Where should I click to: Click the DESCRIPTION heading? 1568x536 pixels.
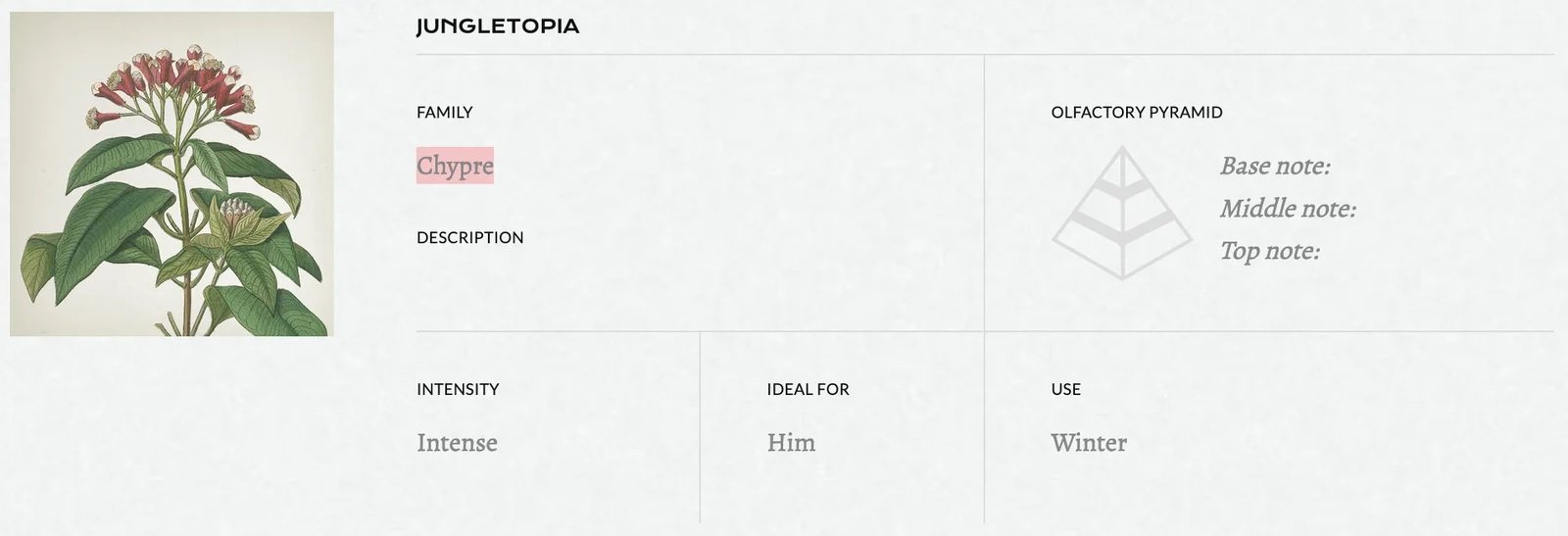(469, 237)
